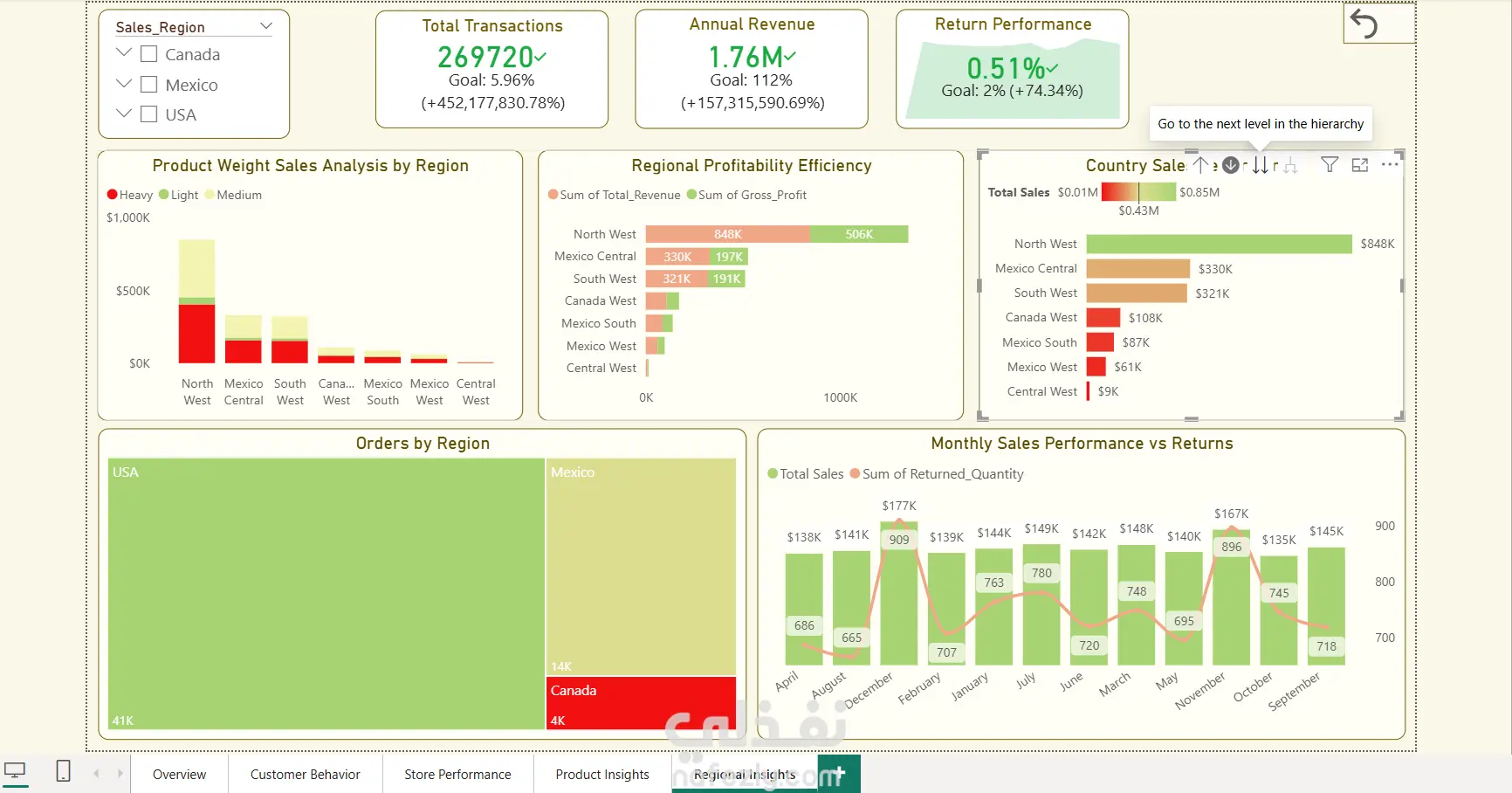Check the Canada region checkbox
Image resolution: width=1512 pixels, height=793 pixels.
click(x=148, y=54)
